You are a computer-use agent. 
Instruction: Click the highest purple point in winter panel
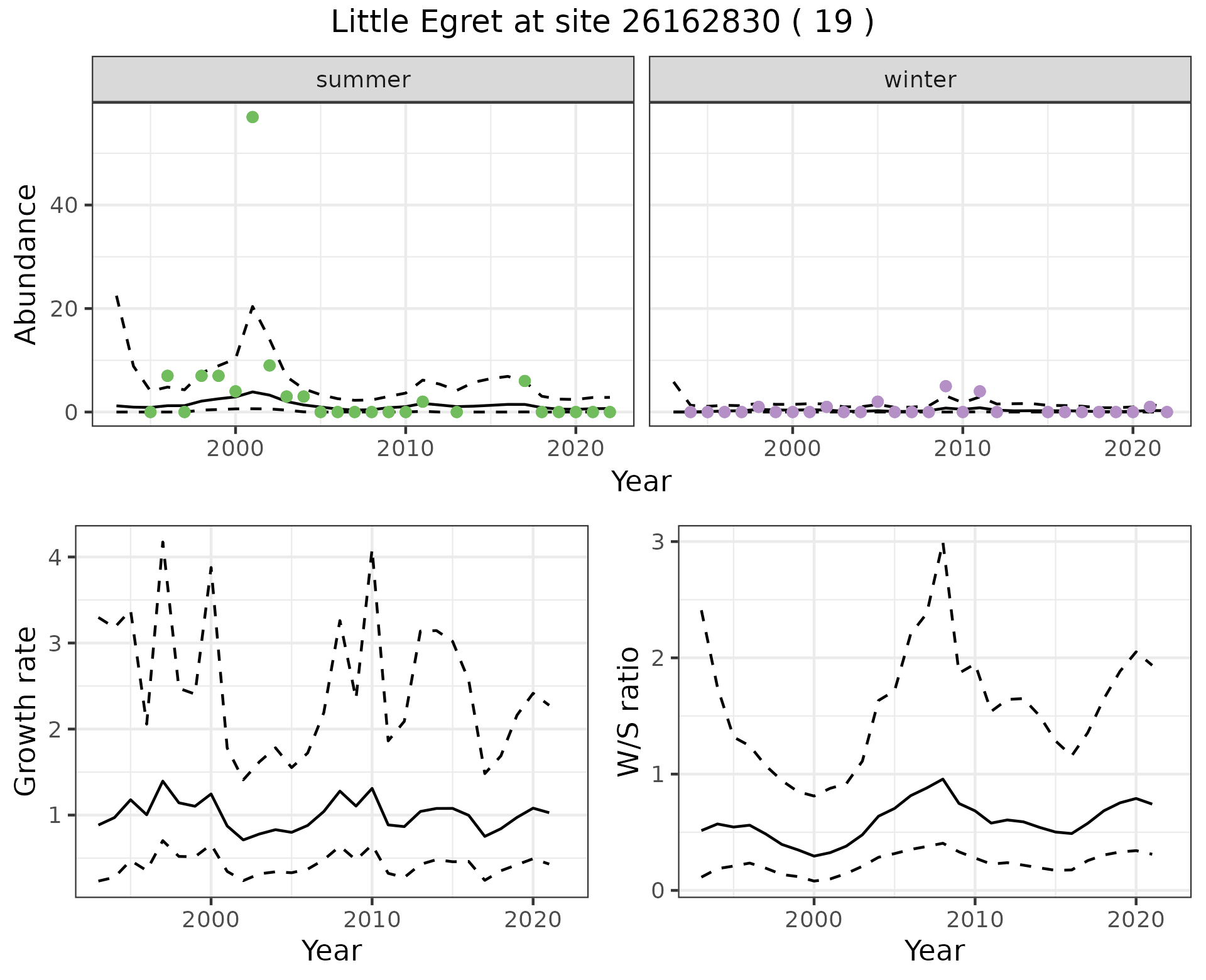point(946,386)
